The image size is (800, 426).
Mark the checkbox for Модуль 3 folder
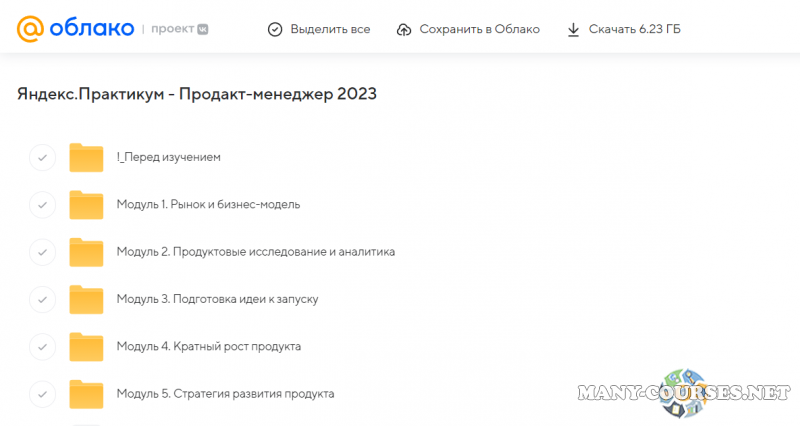coord(42,299)
